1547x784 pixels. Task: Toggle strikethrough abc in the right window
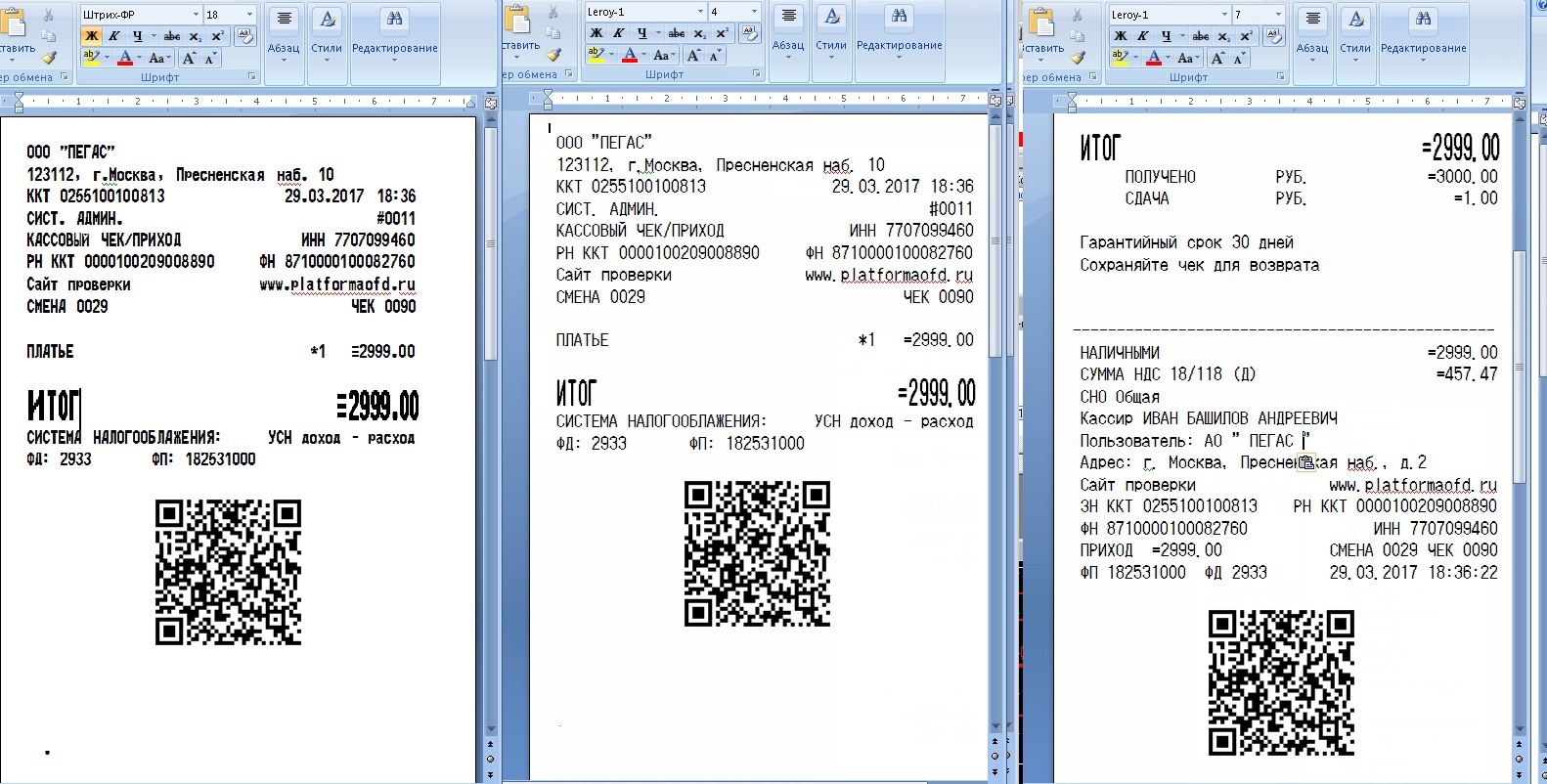pos(1201,36)
